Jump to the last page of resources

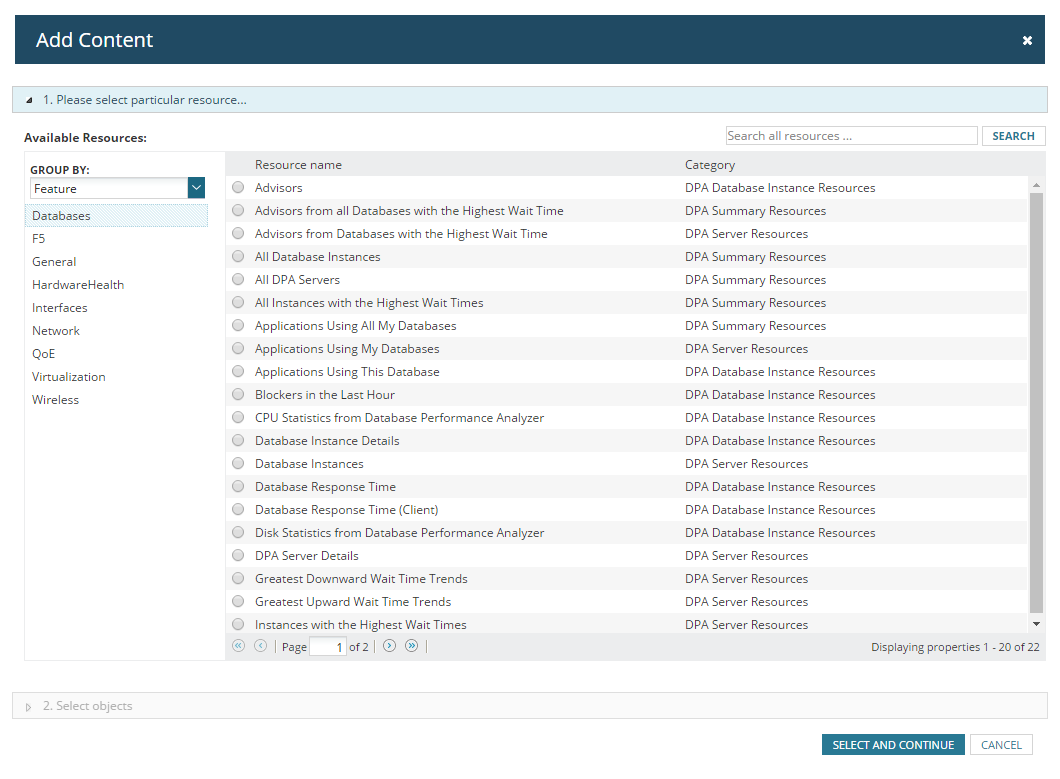pos(411,646)
